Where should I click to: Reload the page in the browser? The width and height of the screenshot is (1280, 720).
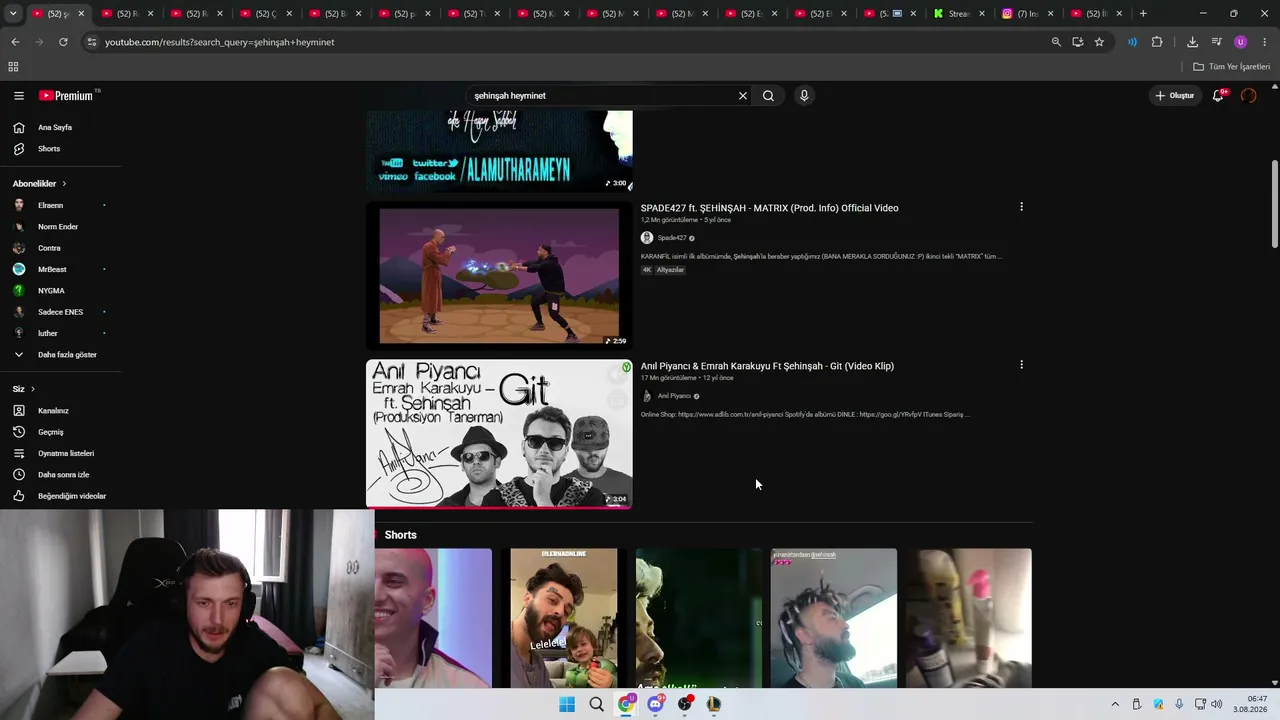click(63, 42)
